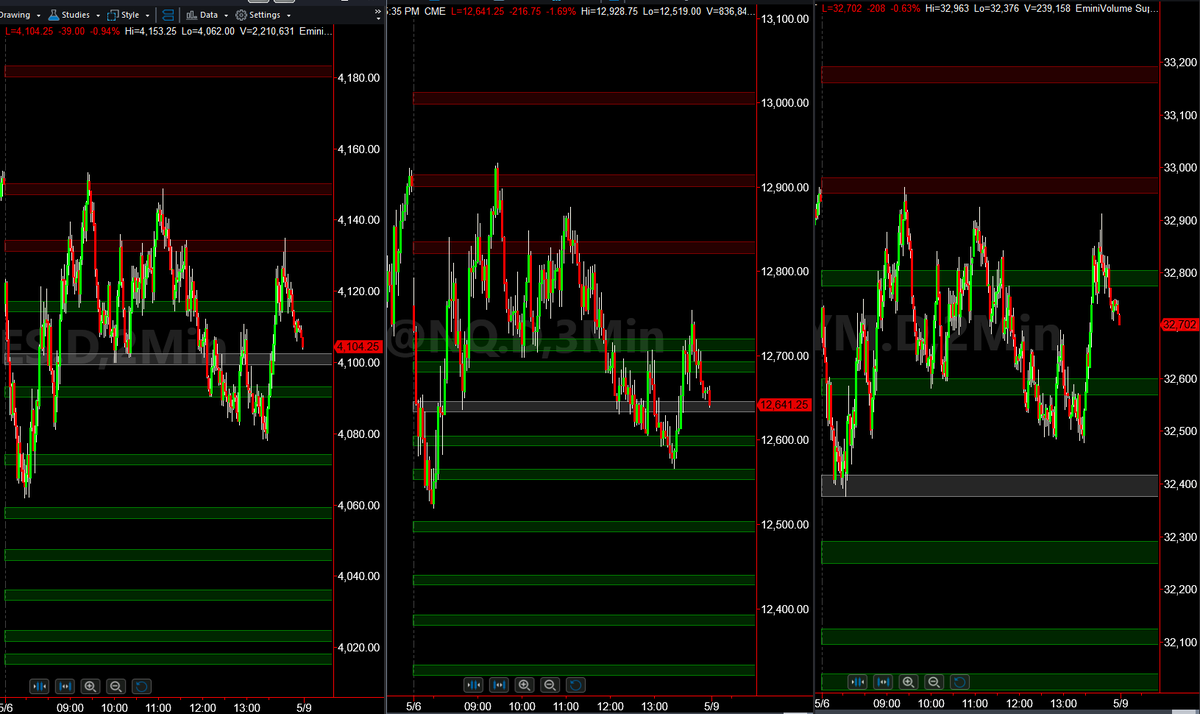
Task: Reset the NQ chart view
Action: tap(575, 685)
